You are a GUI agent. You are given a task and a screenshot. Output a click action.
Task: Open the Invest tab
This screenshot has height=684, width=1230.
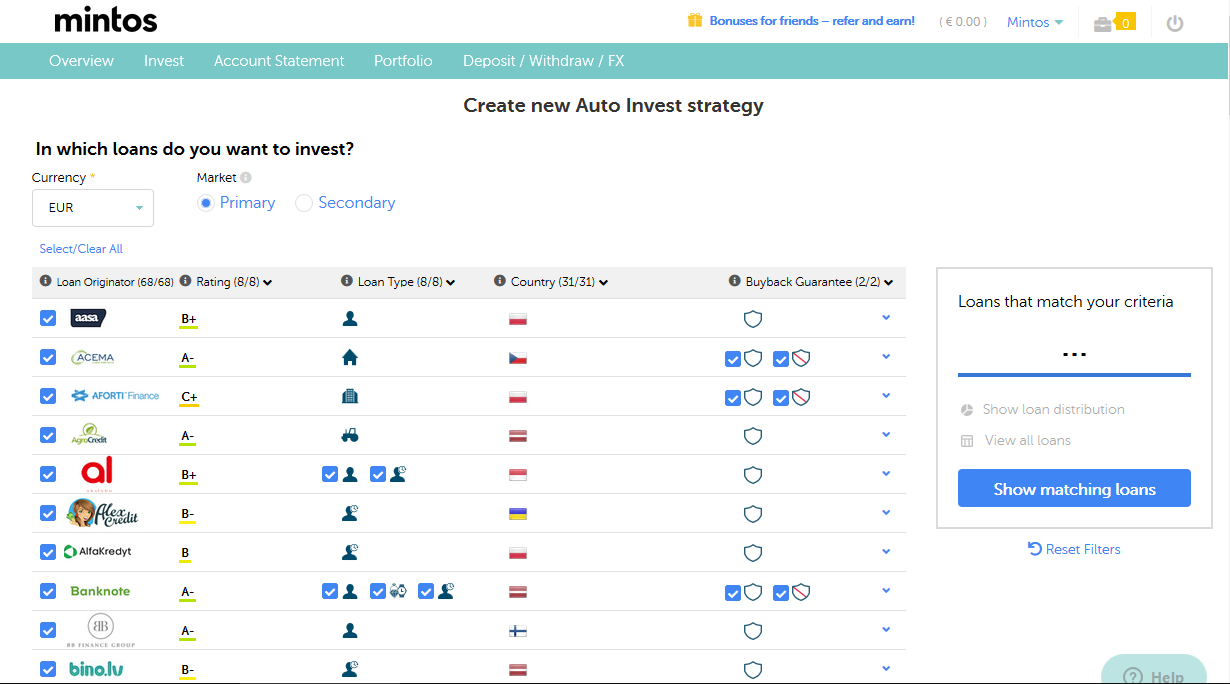pos(164,61)
